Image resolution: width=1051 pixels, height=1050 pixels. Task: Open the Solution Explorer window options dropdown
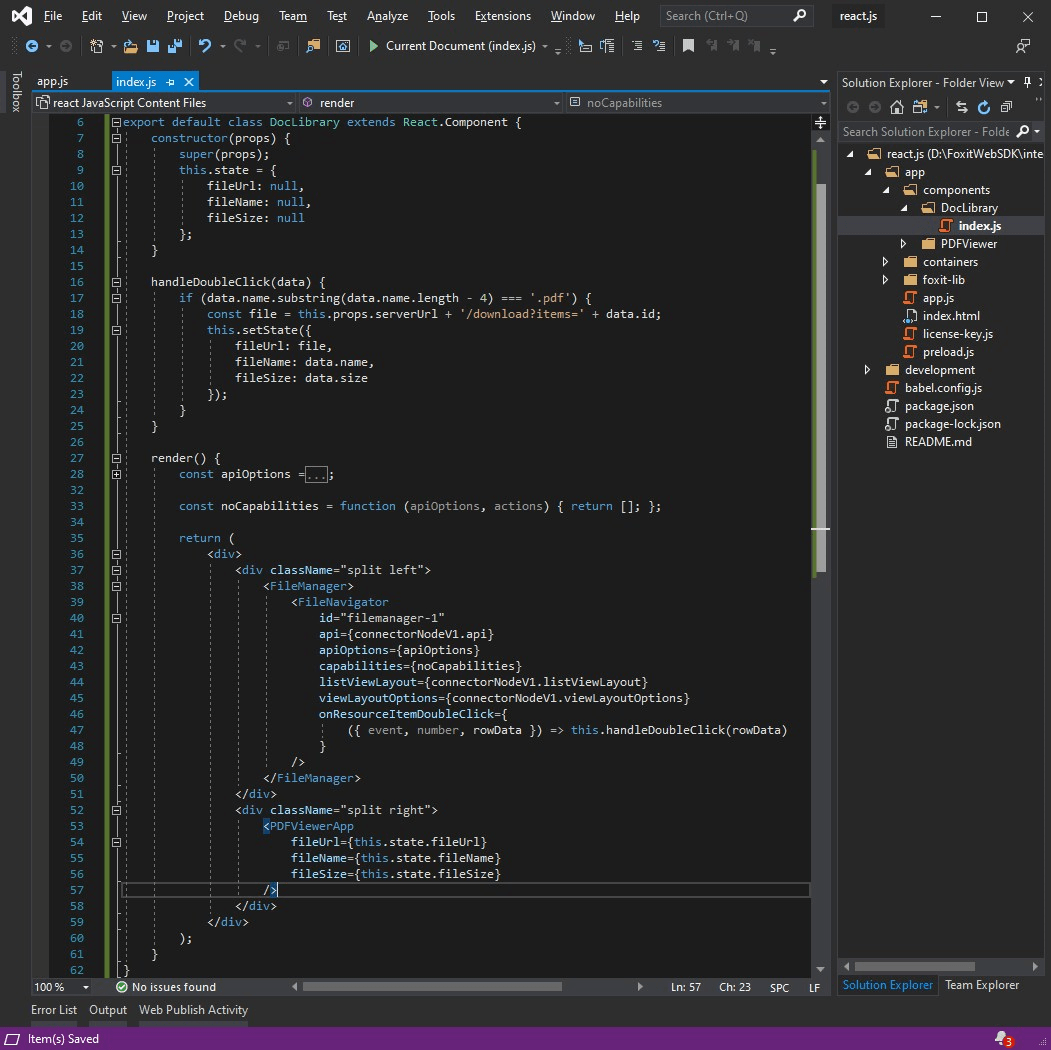[x=1011, y=82]
